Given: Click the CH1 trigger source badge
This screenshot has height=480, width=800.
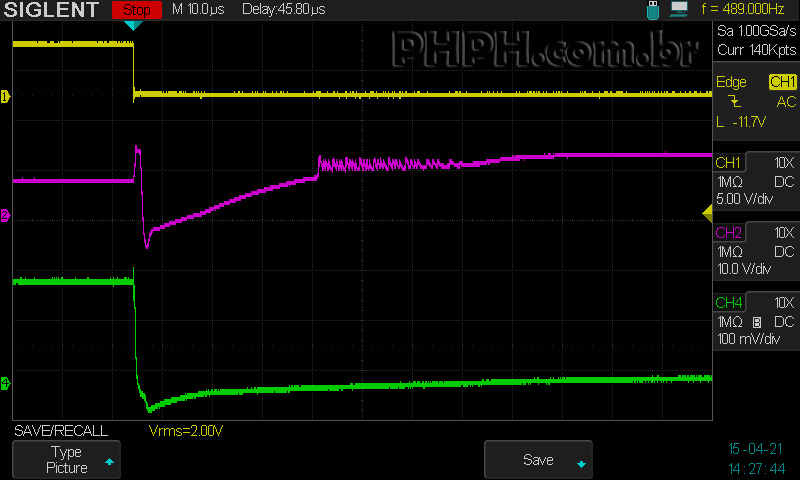Looking at the screenshot, I should click(x=782, y=82).
